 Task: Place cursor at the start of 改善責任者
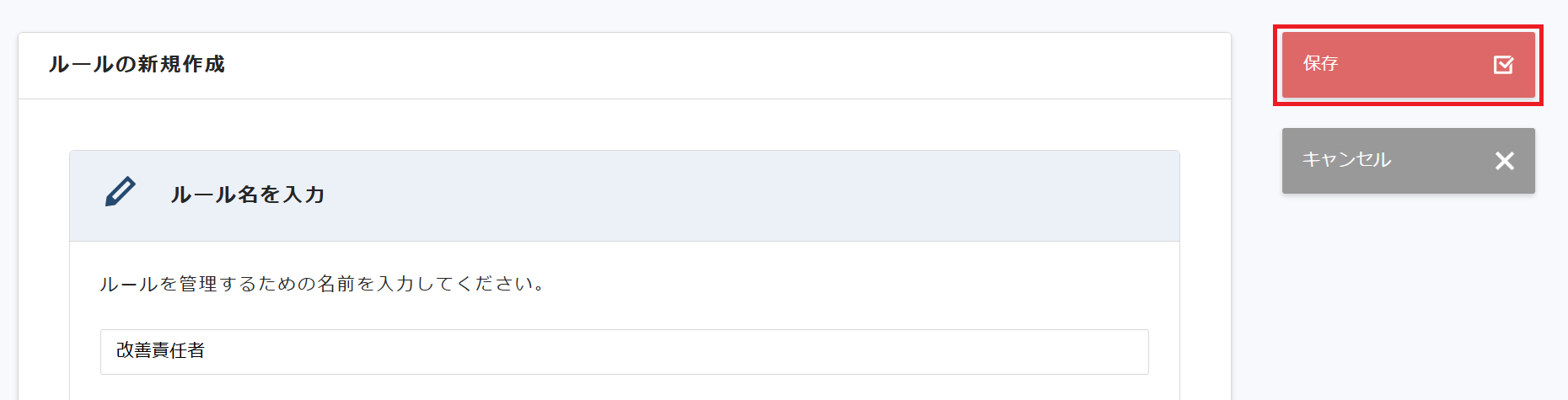point(117,351)
